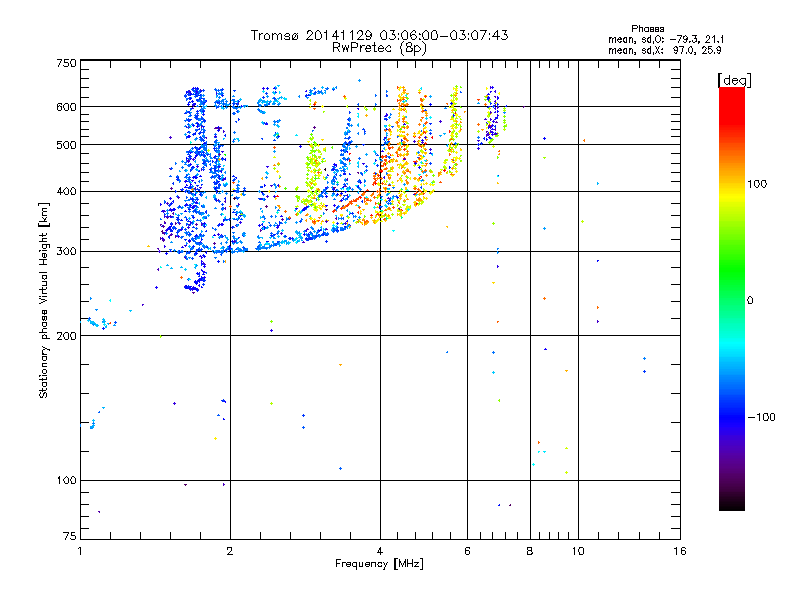Click the 'mean, sd,X: 97.0, 25.9' line

tap(664, 50)
